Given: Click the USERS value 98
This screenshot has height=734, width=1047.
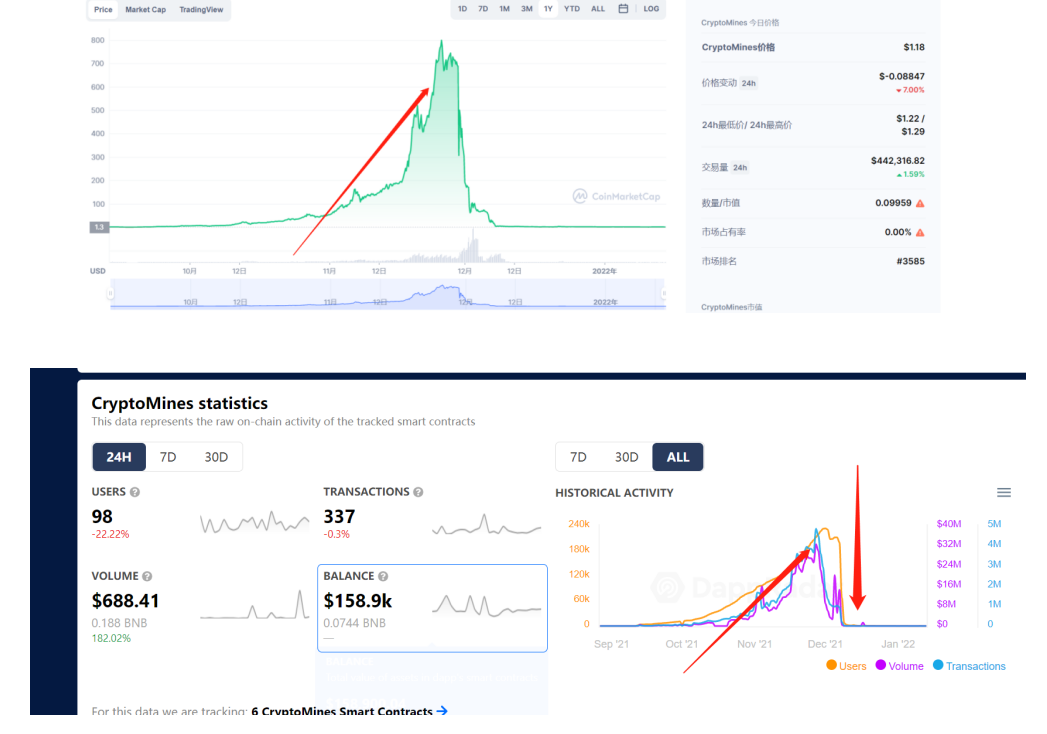Looking at the screenshot, I should (102, 516).
